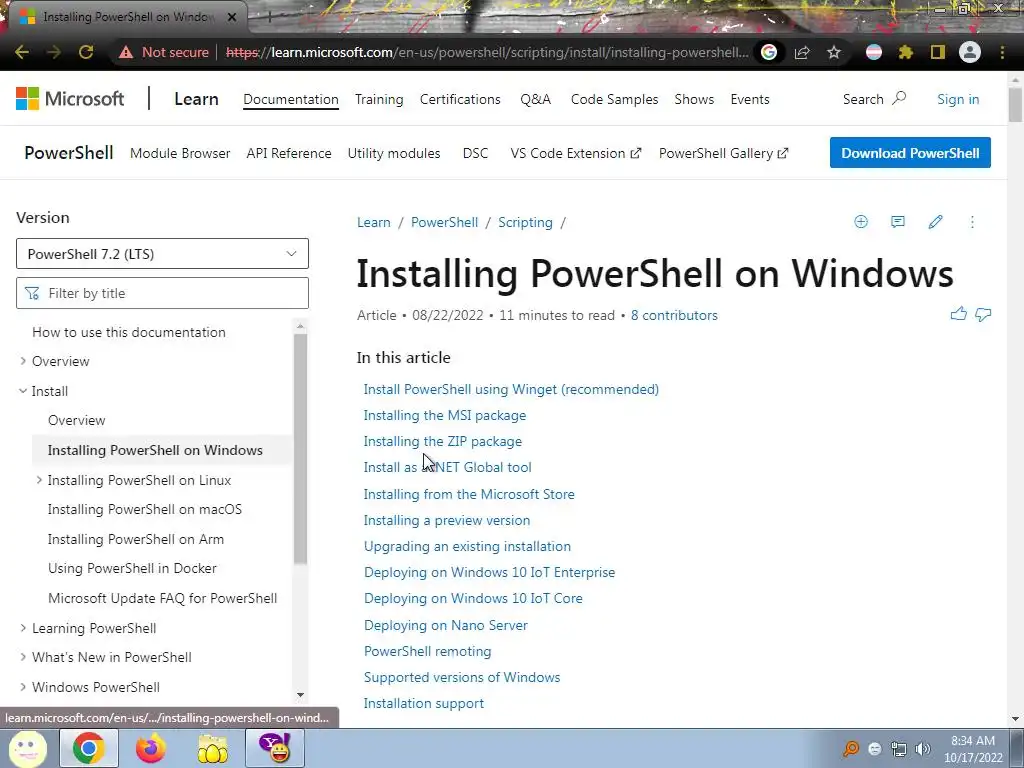Open Module Browser in PowerShell nav
Screen dimensions: 1024x768
[x=180, y=153]
